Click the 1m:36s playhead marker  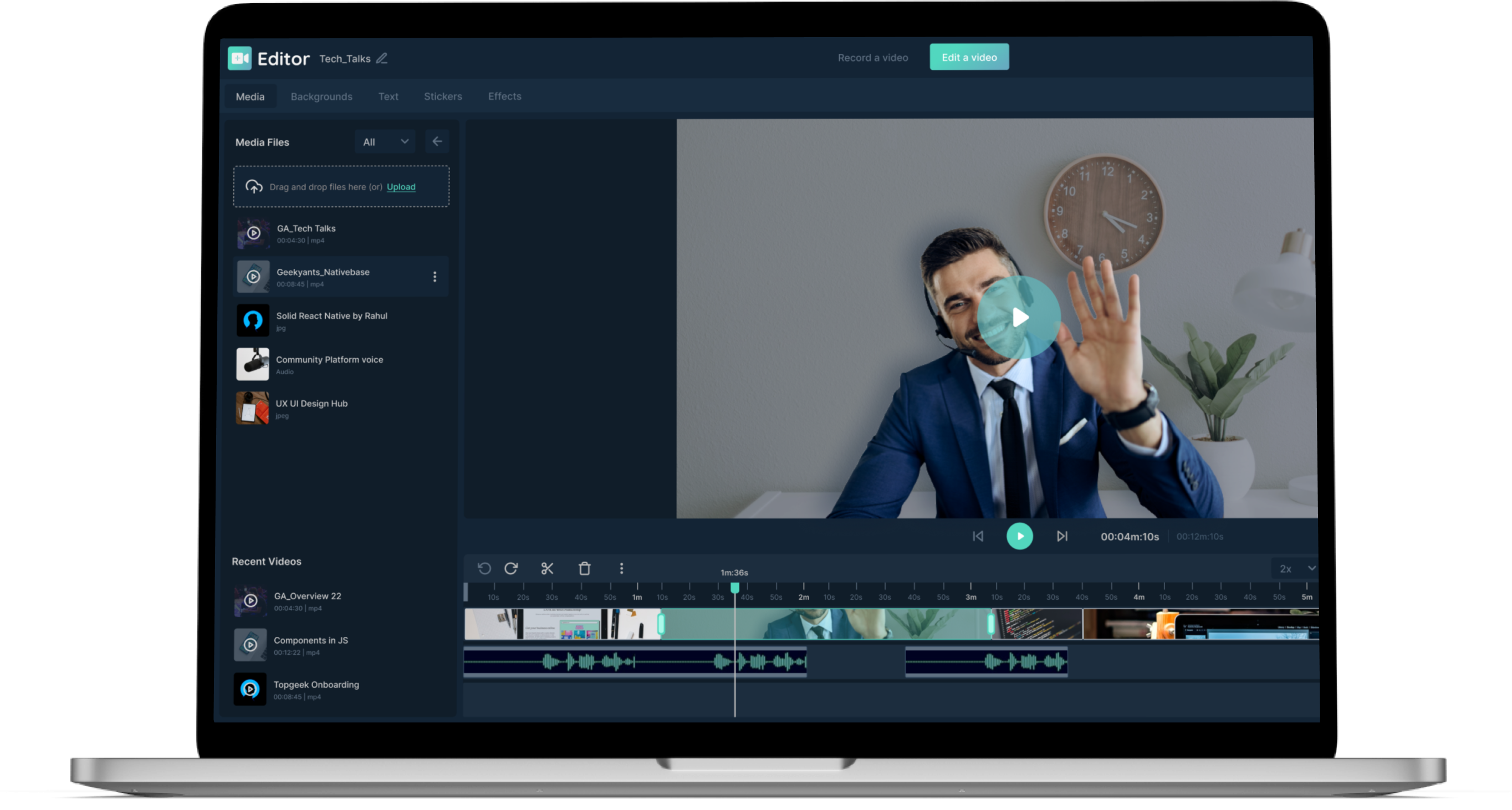pos(734,587)
